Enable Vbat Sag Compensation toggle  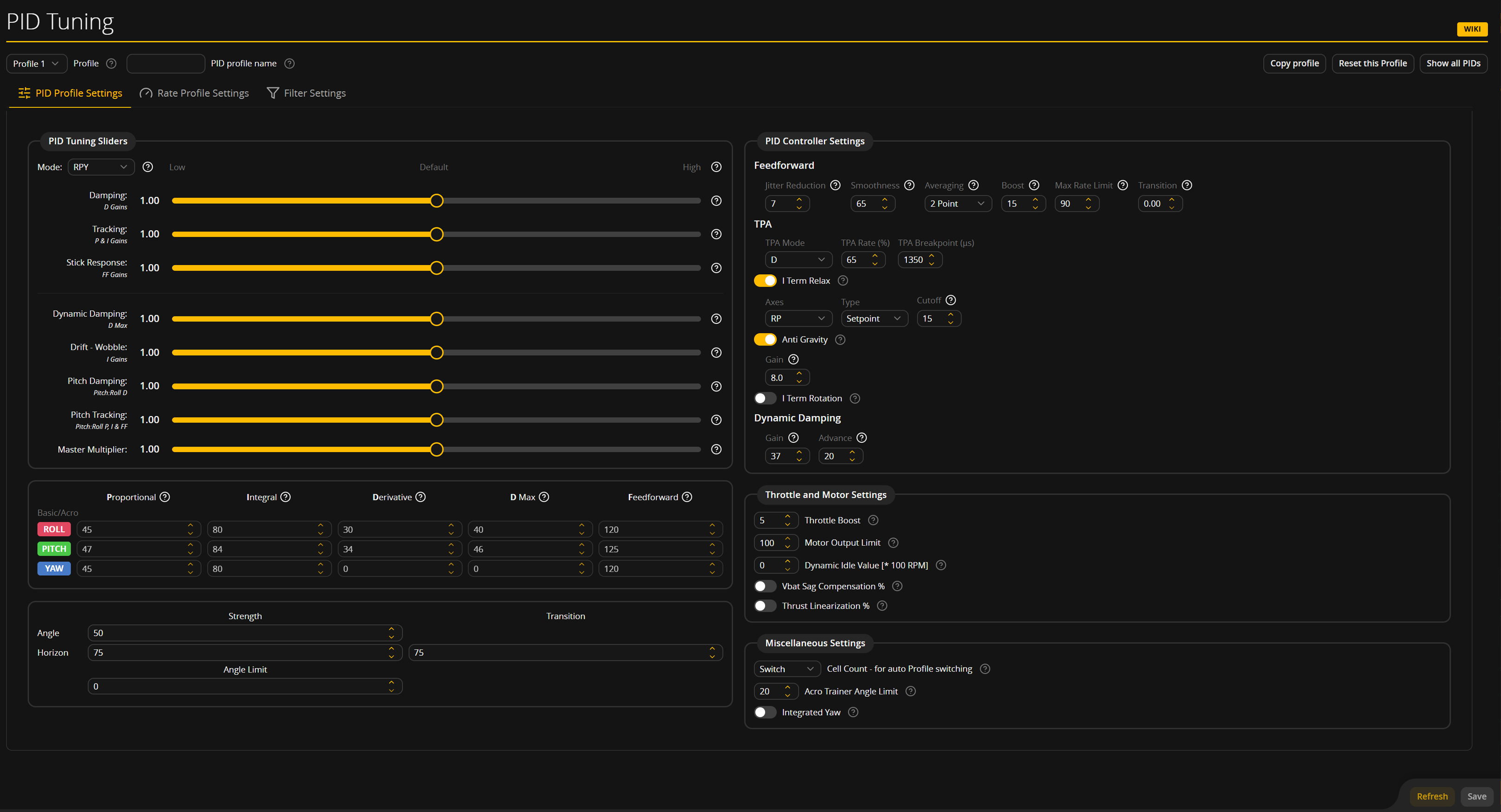point(765,586)
